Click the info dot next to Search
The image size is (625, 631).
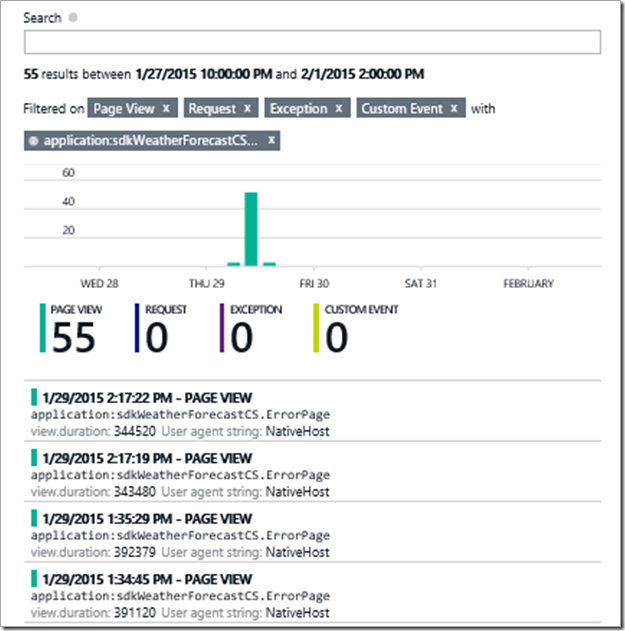(x=74, y=18)
